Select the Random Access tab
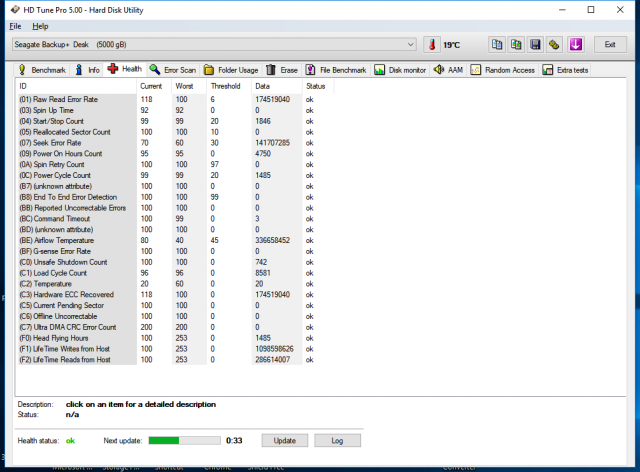640x472 pixels. click(x=504, y=70)
